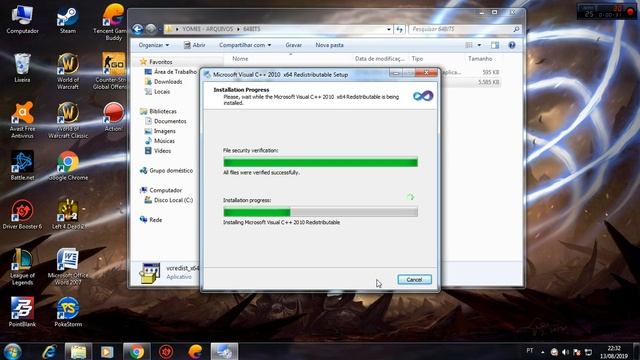Open Locais in navigation pane
Screen dimensions: 640x360
click(x=158, y=91)
